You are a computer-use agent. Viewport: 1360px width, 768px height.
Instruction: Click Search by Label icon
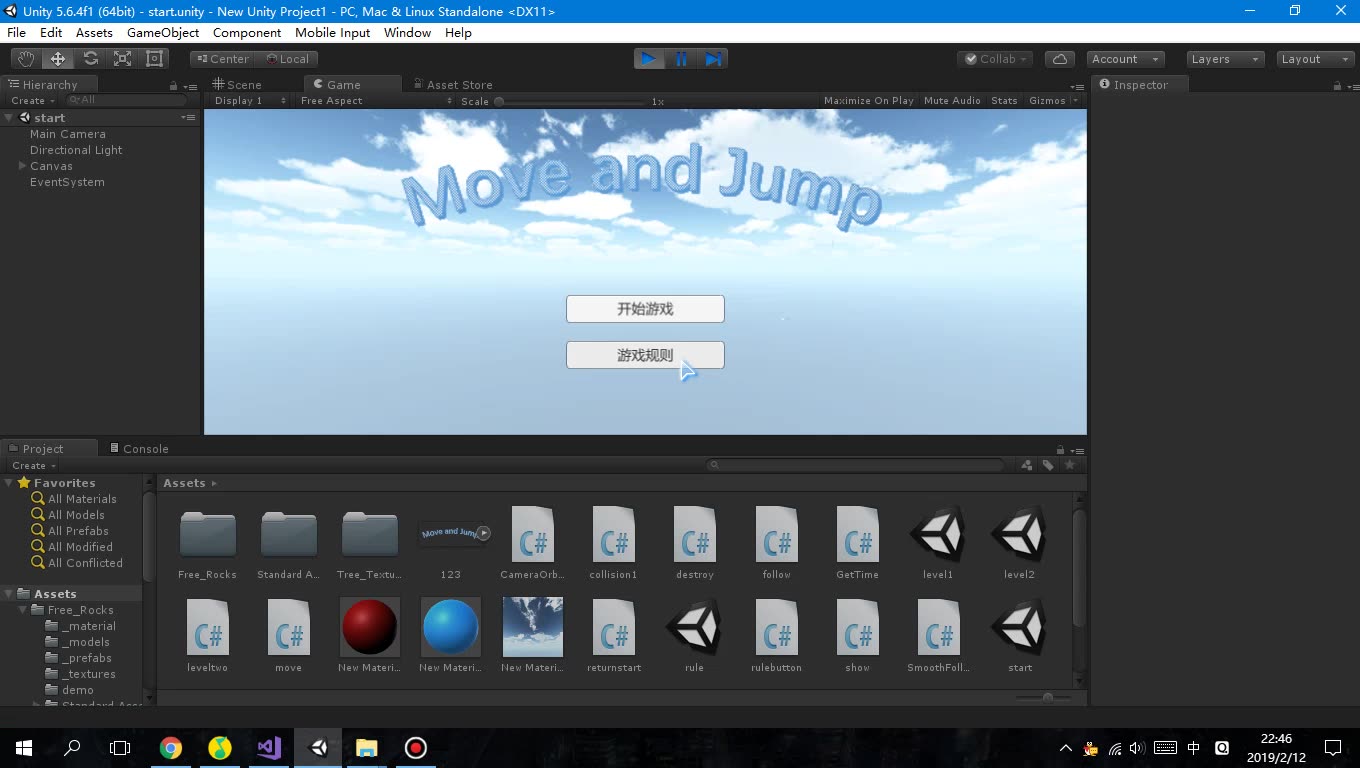(1048, 465)
